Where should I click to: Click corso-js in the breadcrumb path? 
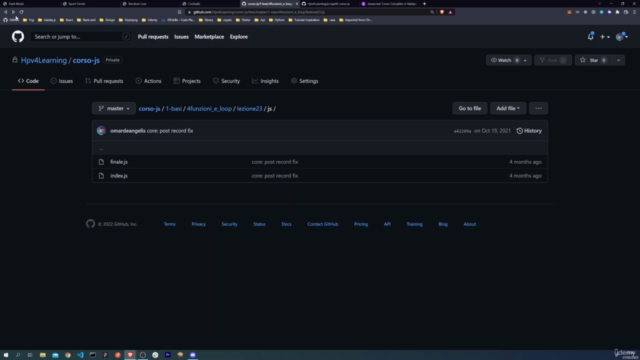click(x=149, y=109)
